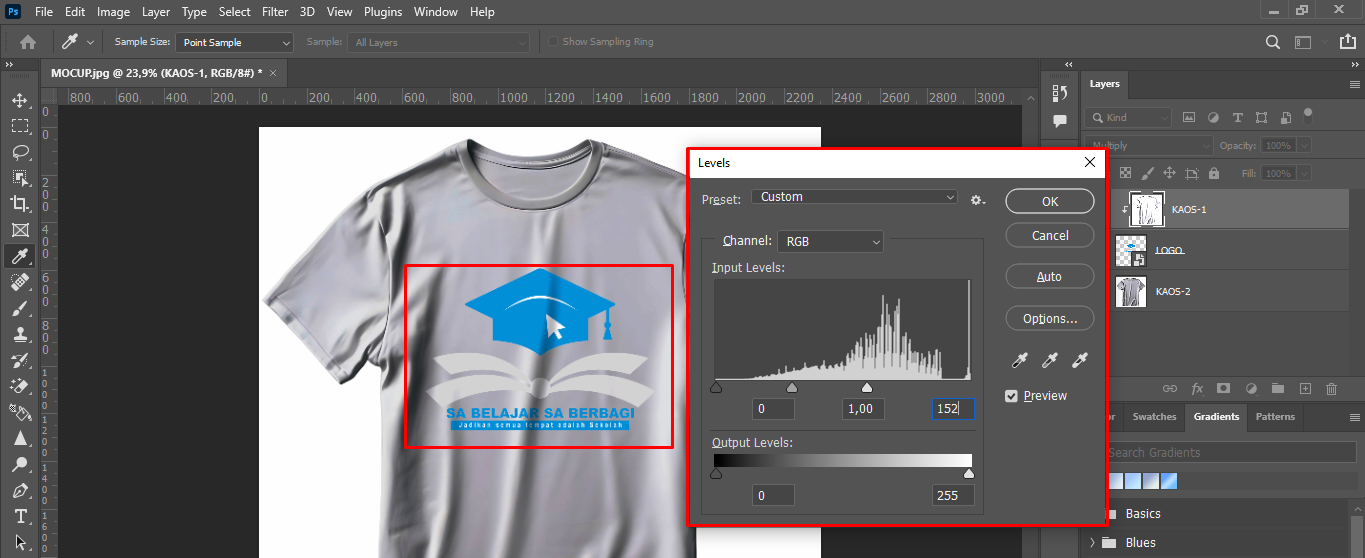1365x558 pixels.
Task: Open the workspace switcher icon
Action: pyautogui.click(x=1305, y=42)
